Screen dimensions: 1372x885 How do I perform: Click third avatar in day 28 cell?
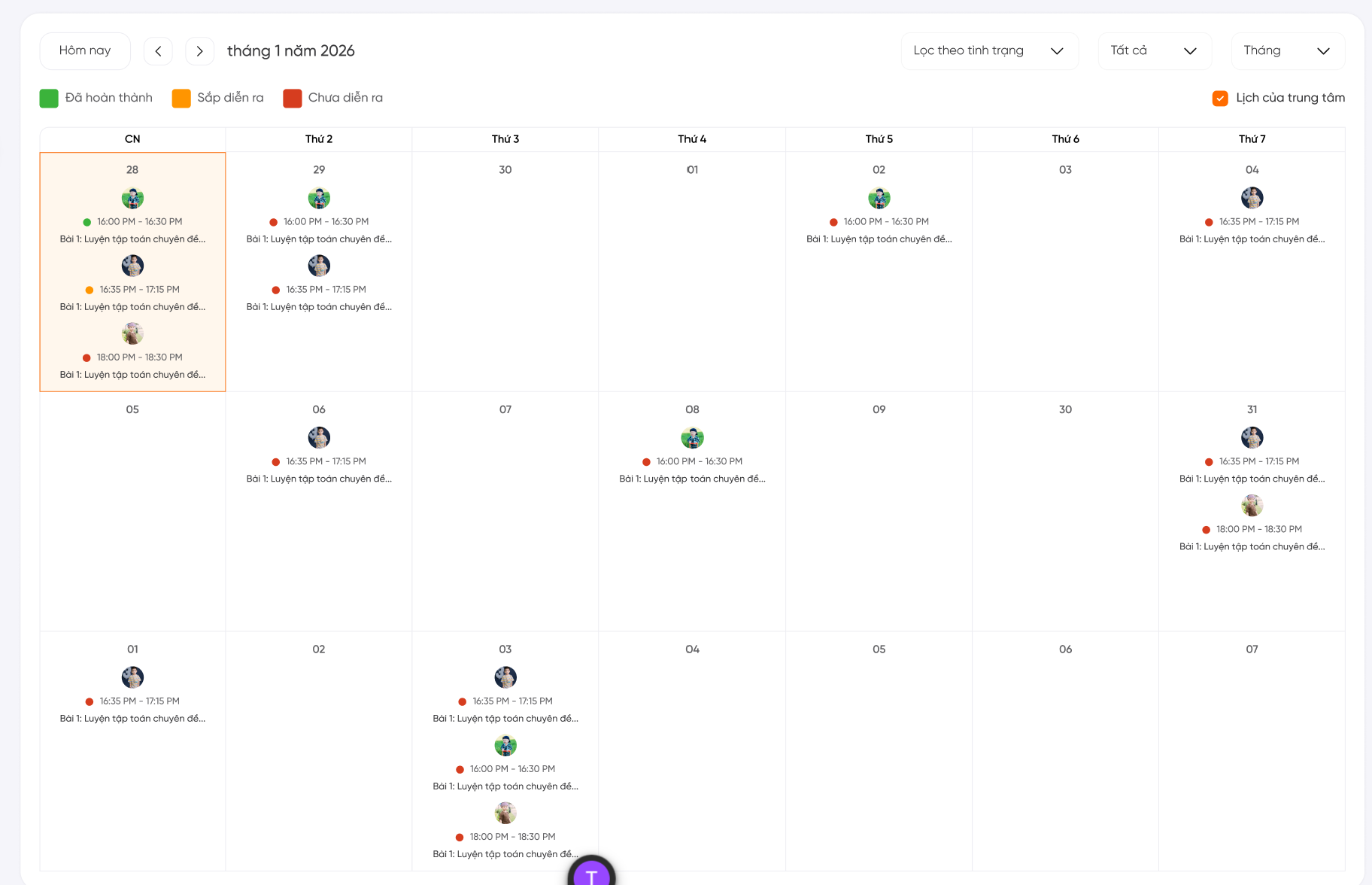pos(132,333)
